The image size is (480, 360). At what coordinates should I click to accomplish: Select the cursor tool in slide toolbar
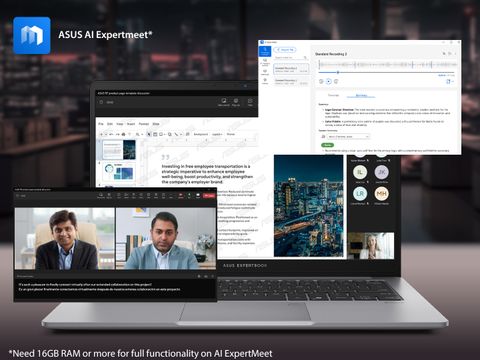coord(149,134)
